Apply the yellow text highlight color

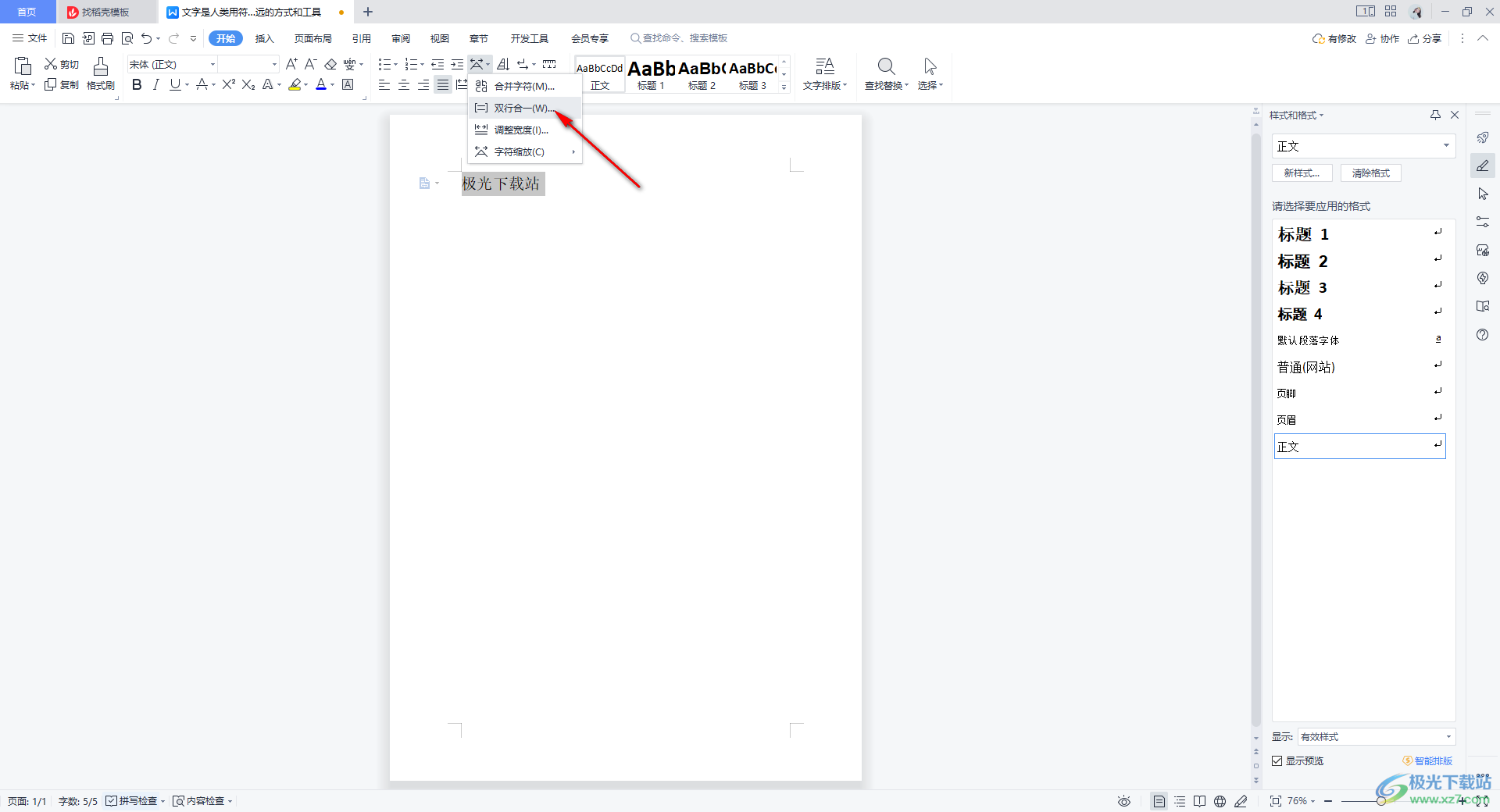(295, 84)
